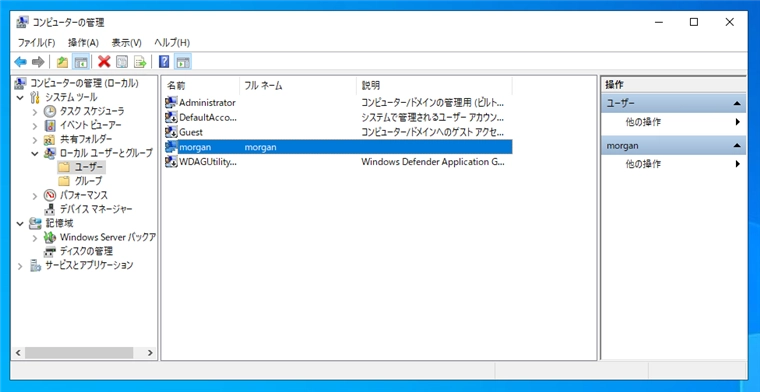The height and width of the screenshot is (392, 760).
Task: Click the Back arrow toolbar icon
Action: coord(20,62)
